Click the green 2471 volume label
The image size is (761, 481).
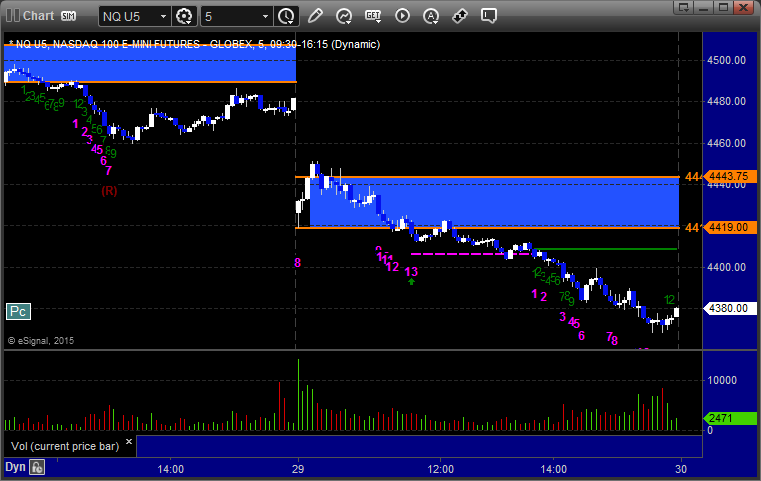(729, 418)
